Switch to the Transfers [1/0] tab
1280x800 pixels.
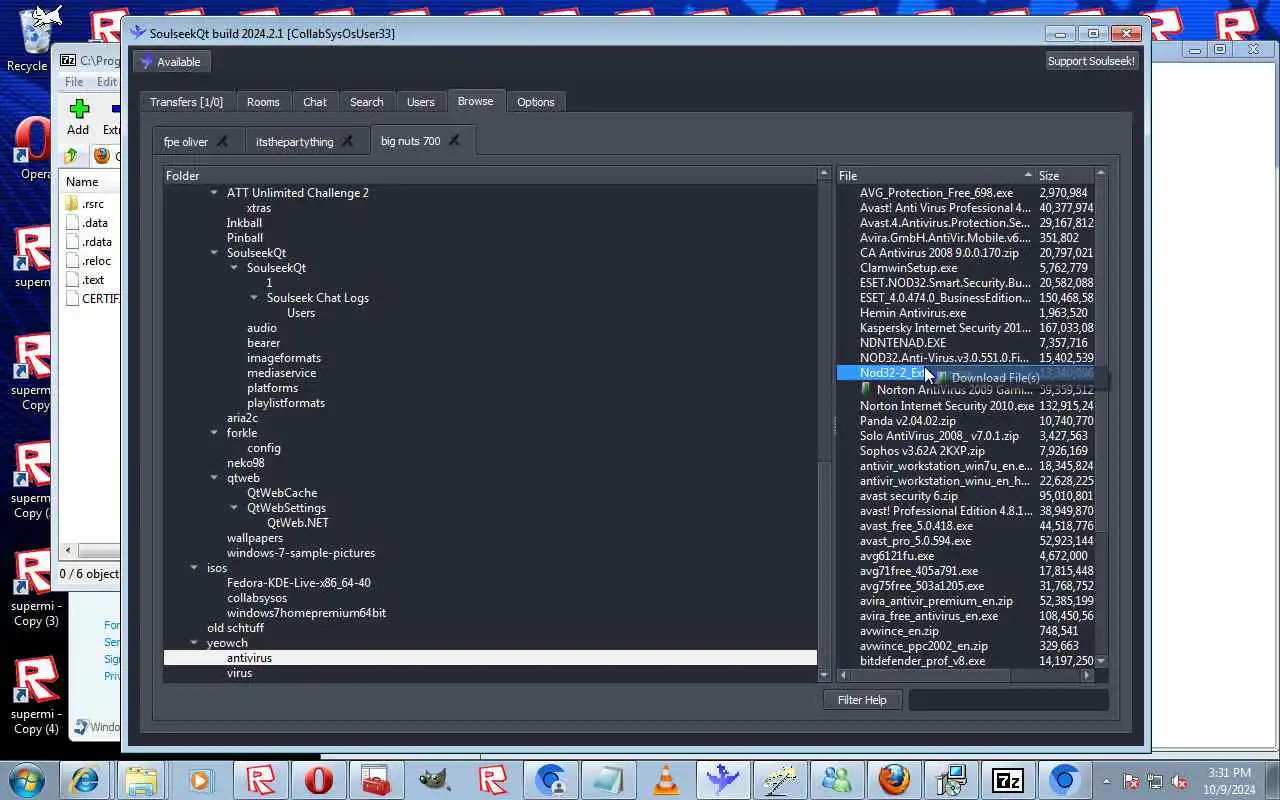click(x=186, y=102)
